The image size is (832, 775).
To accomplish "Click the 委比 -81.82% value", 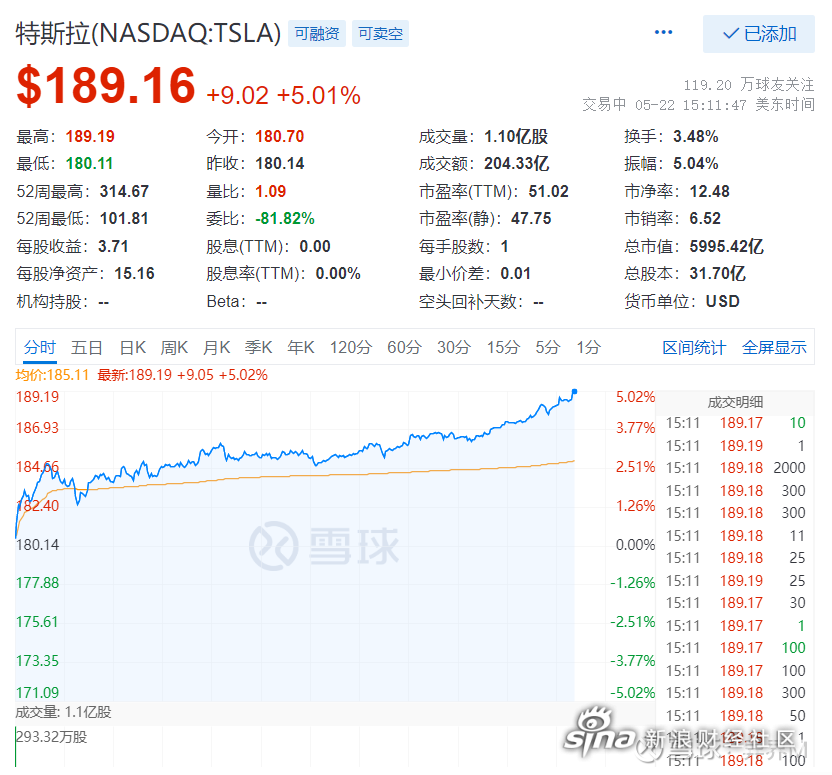I will 285,219.
